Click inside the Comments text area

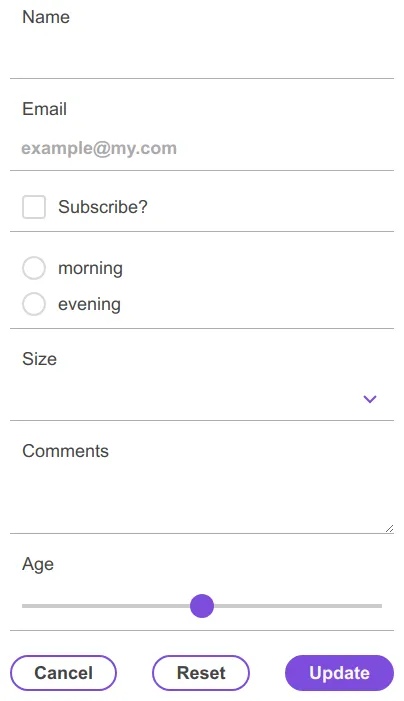click(202, 498)
